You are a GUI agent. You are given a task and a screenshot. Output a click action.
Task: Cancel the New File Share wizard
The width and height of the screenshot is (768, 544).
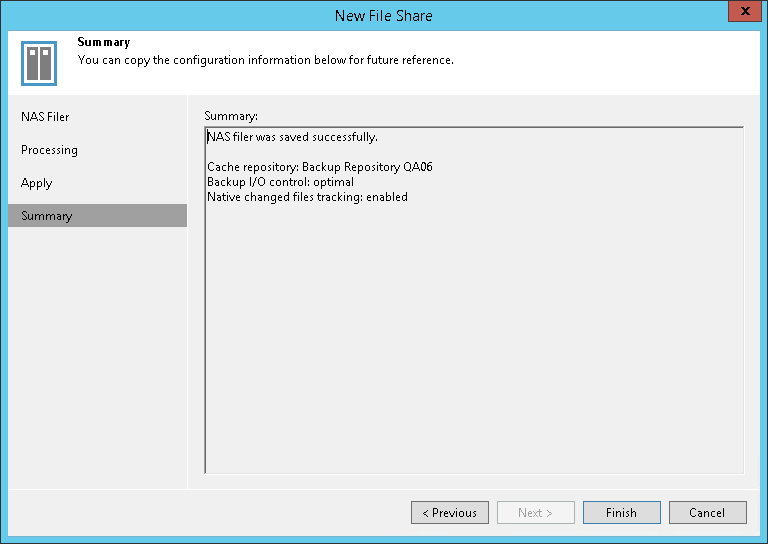707,513
